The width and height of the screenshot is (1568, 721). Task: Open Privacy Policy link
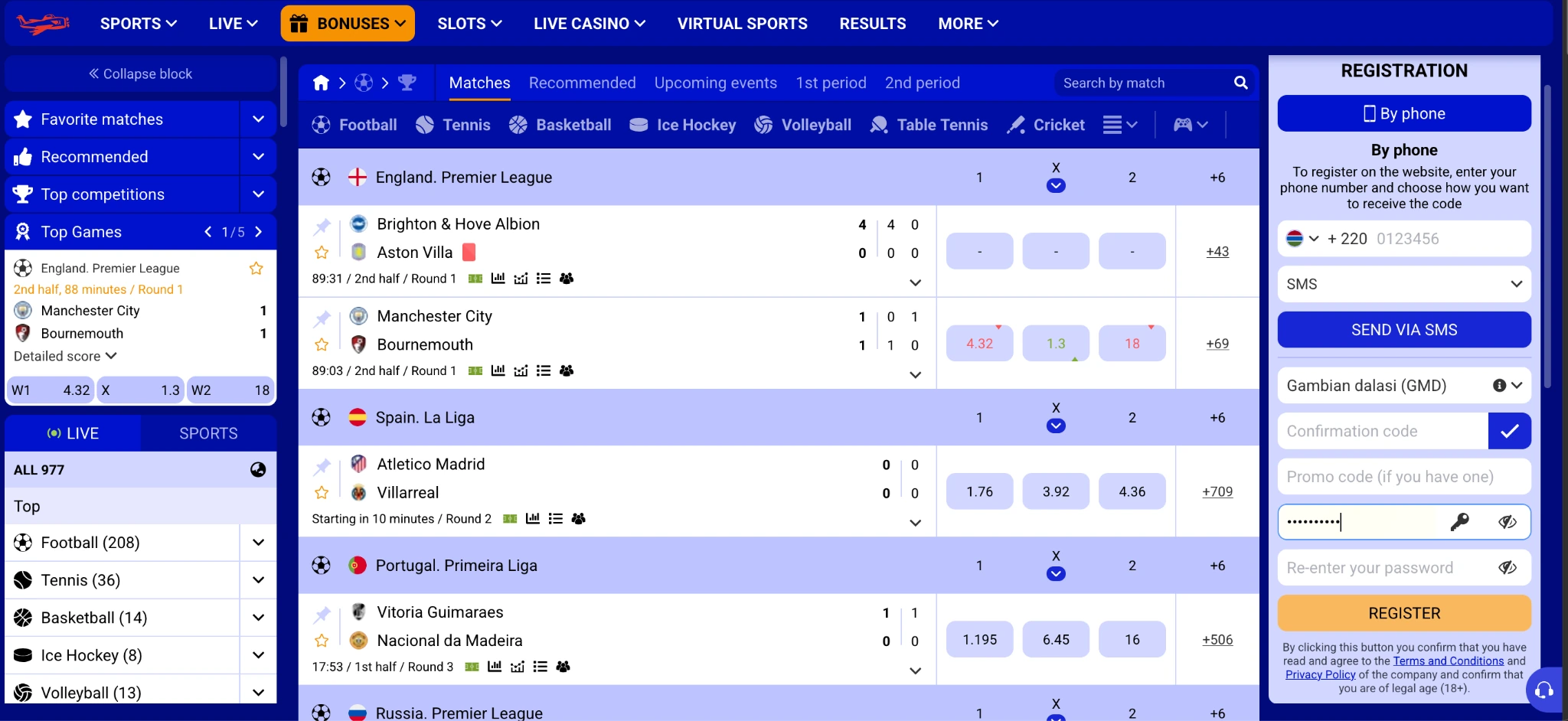point(1320,674)
